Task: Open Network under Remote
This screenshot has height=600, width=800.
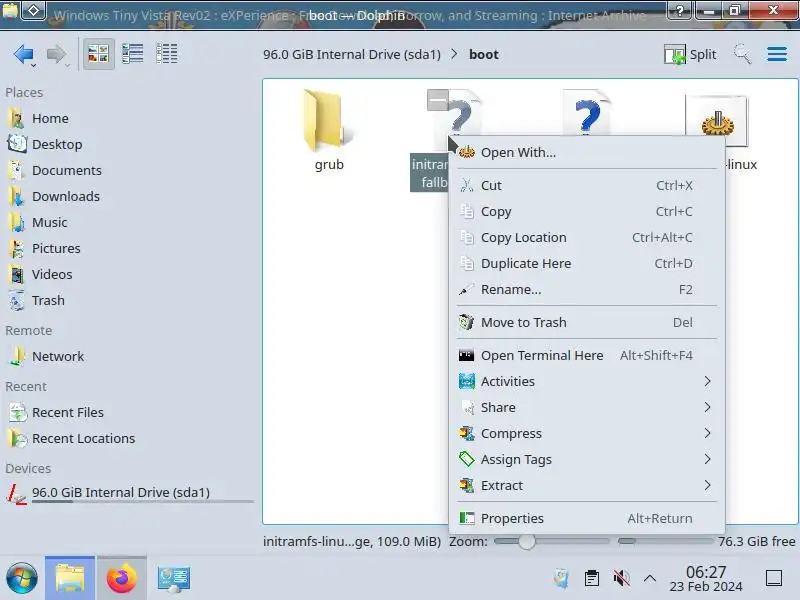Action: tap(58, 357)
